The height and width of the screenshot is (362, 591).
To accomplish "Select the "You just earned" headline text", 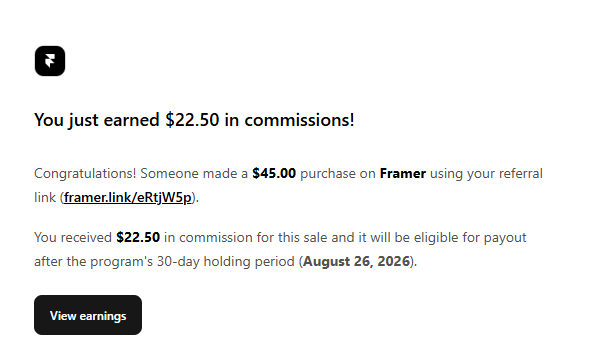I will (97, 120).
